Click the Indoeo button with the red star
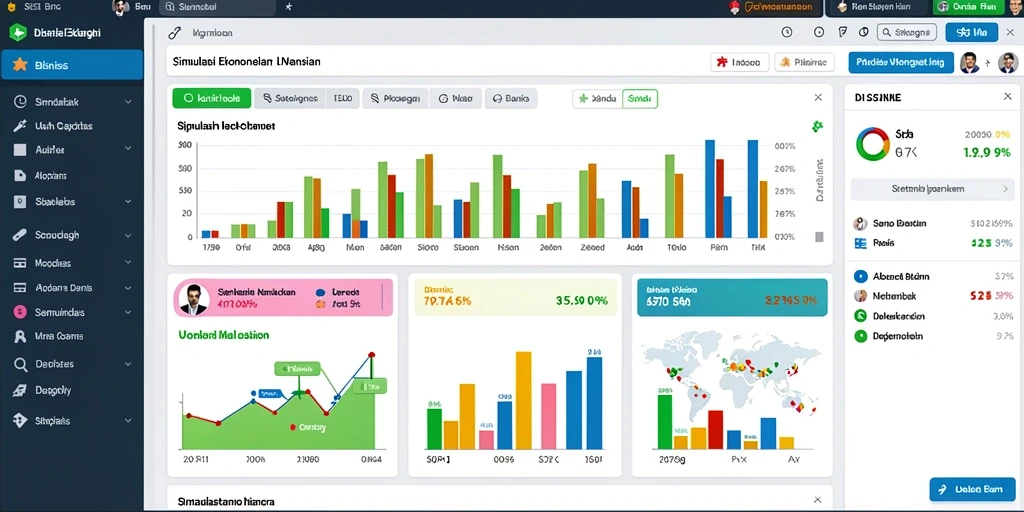 coord(739,63)
